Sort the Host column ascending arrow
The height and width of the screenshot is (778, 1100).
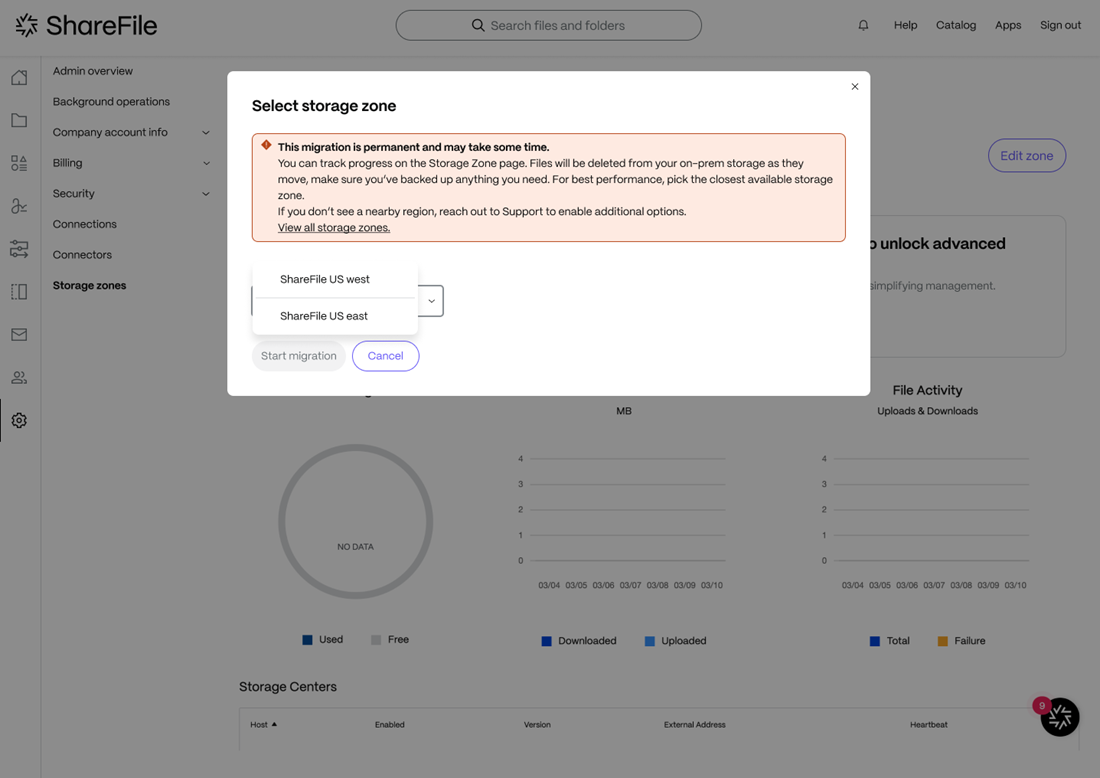click(x=274, y=724)
